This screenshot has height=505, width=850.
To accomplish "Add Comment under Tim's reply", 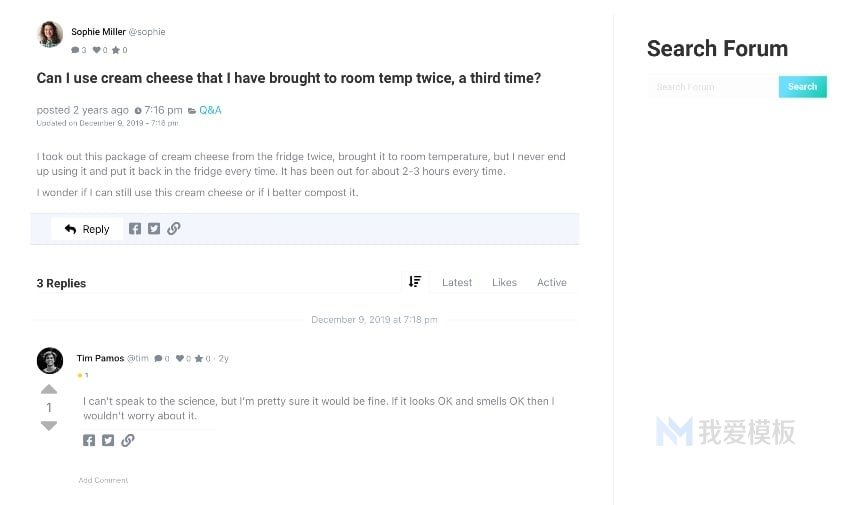I will [103, 480].
